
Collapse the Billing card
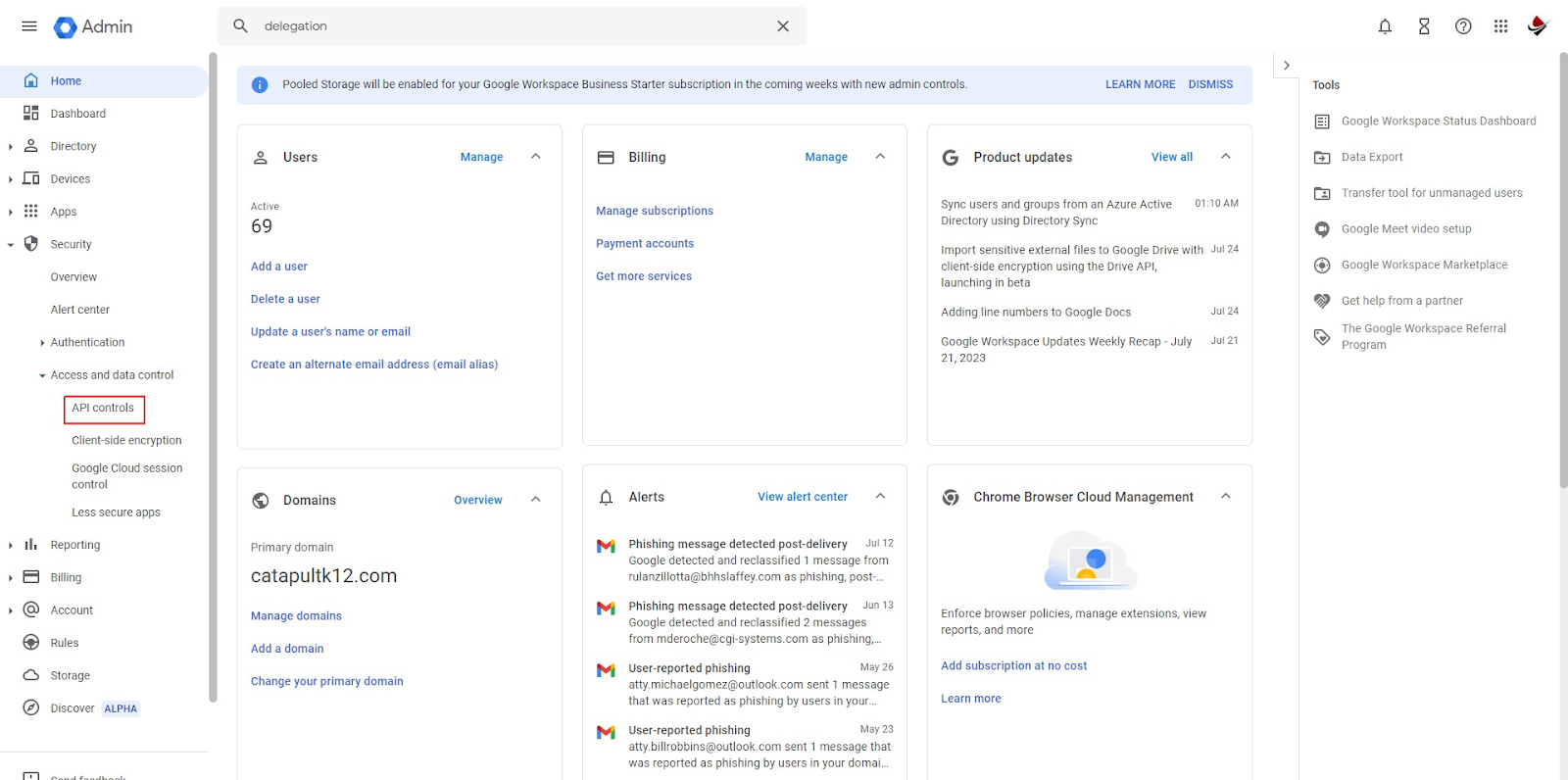pos(880,157)
